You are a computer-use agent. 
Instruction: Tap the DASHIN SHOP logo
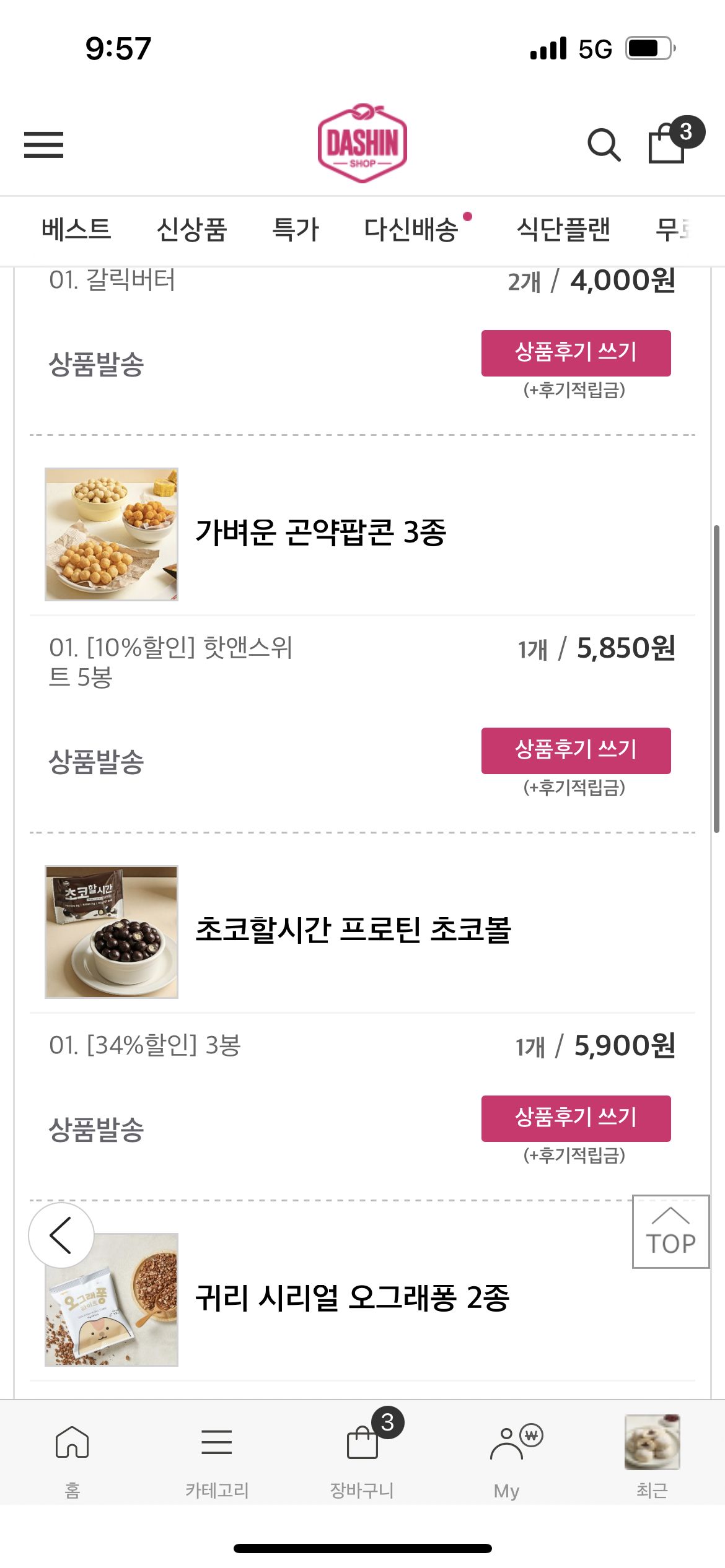tap(362, 144)
